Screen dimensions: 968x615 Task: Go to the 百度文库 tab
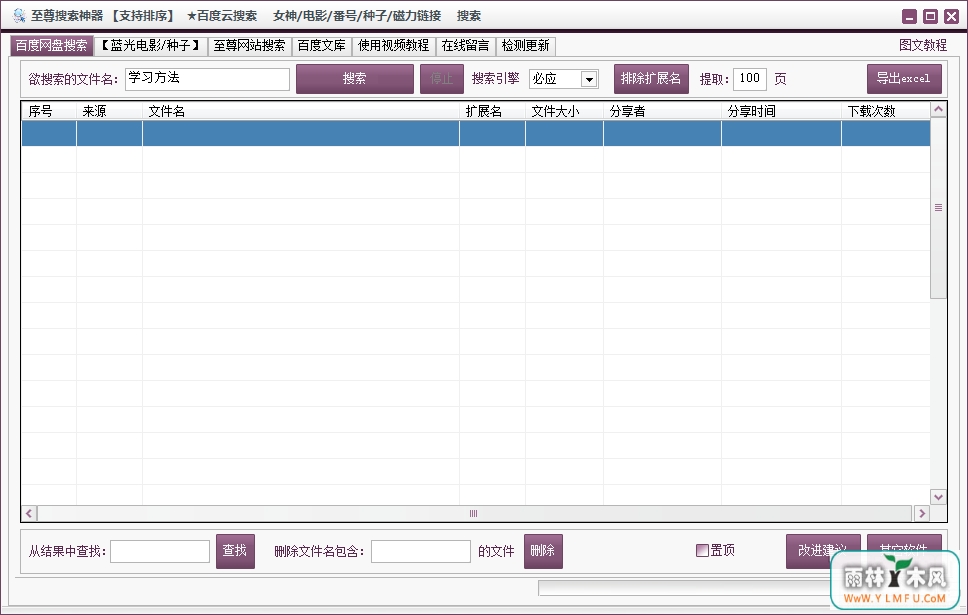(x=322, y=46)
